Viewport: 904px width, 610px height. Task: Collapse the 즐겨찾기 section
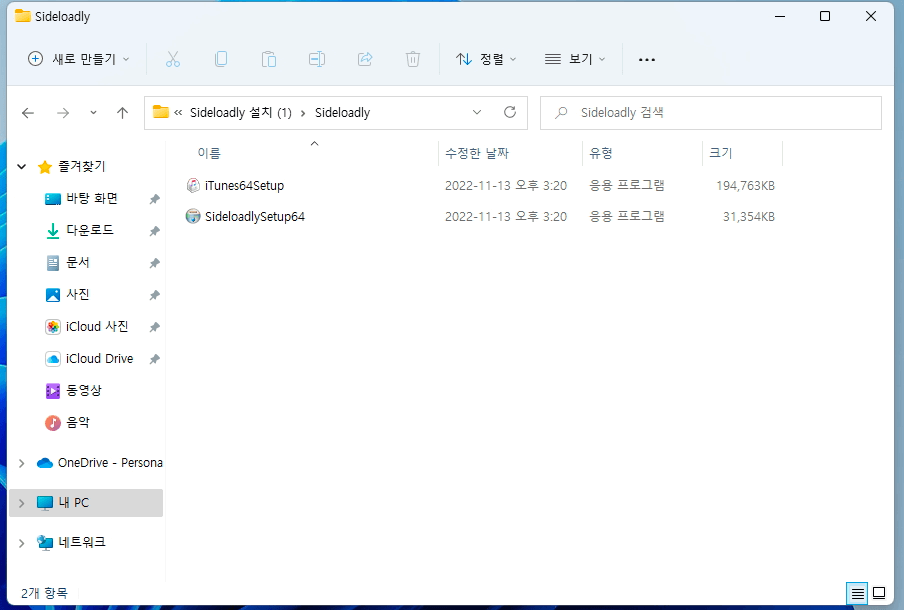[x=22, y=167]
